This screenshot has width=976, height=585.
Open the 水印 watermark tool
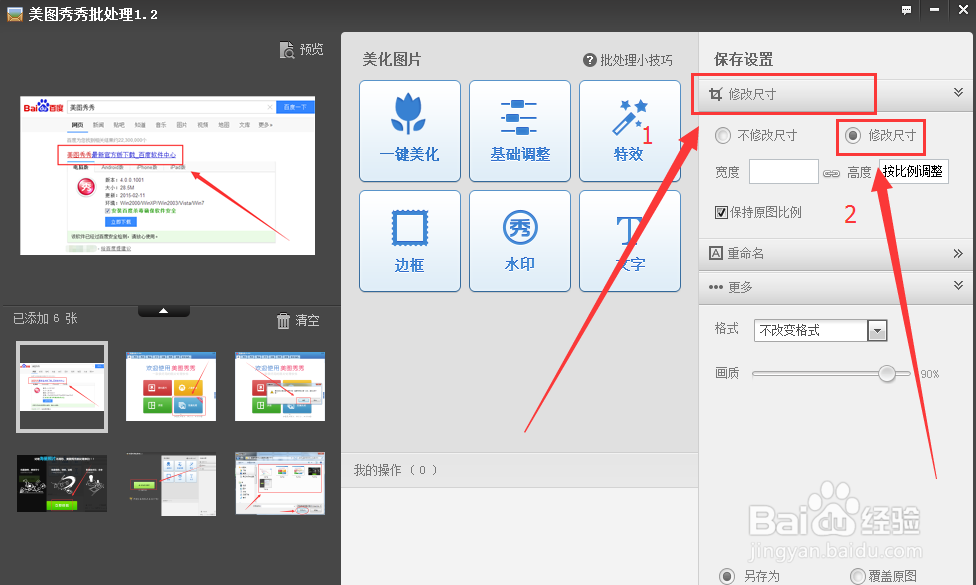pyautogui.click(x=520, y=241)
